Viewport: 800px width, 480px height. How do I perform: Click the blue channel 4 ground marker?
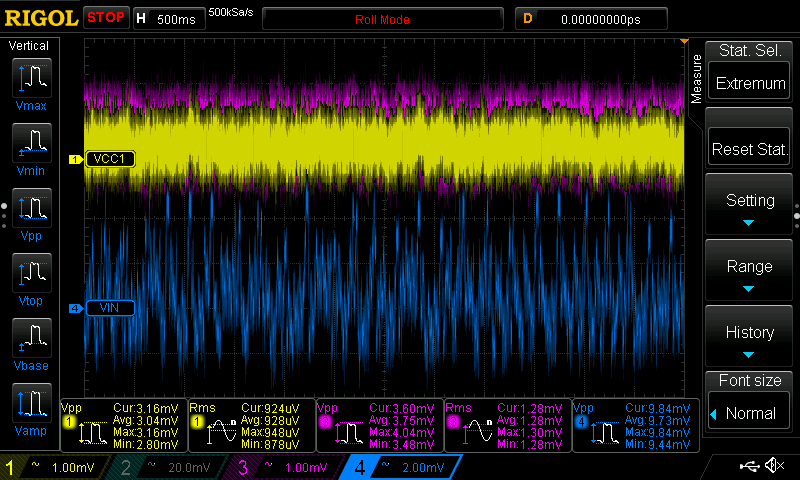point(76,308)
